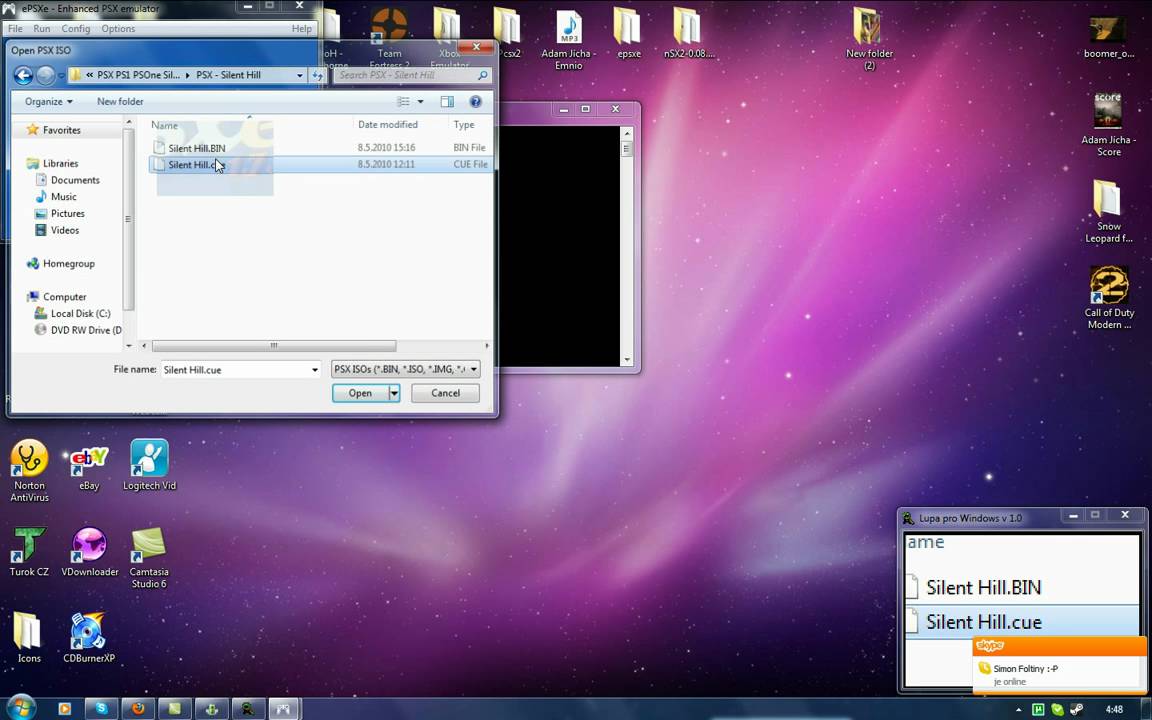The height and width of the screenshot is (720, 1152).
Task: Open the Run menu in ePSXe
Action: pos(42,29)
